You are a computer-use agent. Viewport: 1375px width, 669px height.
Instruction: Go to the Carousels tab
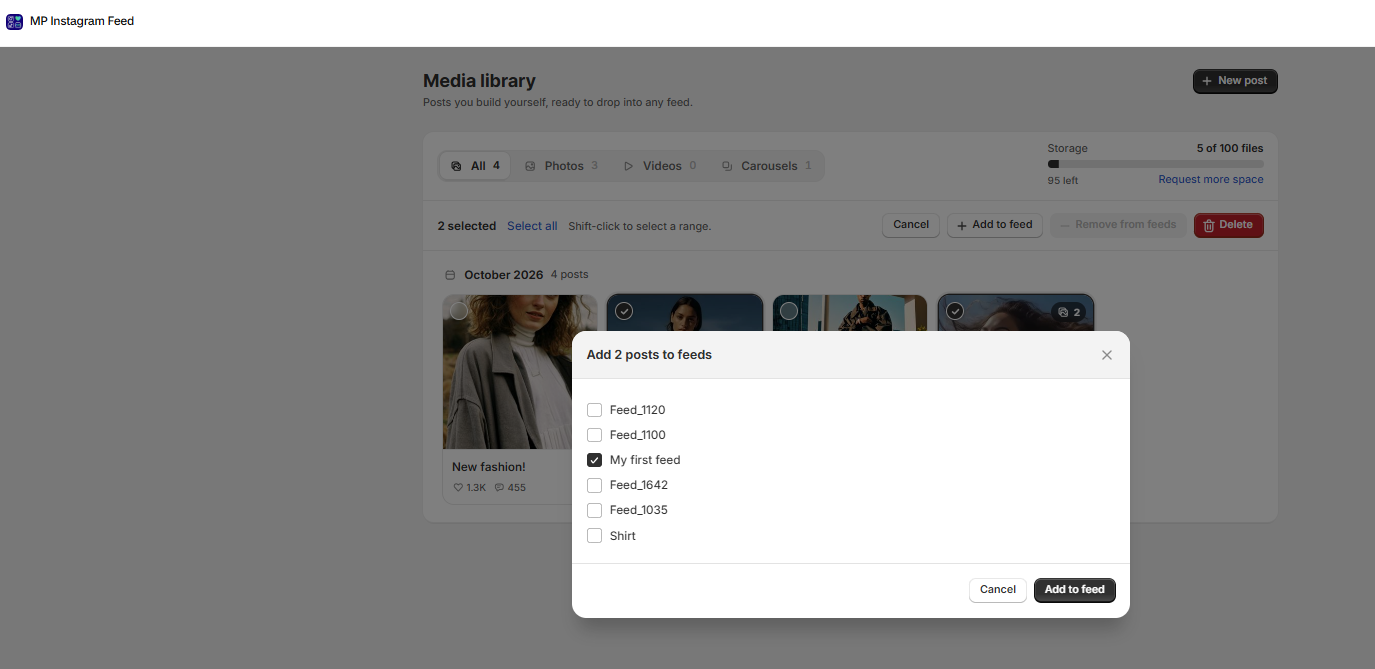pos(767,166)
